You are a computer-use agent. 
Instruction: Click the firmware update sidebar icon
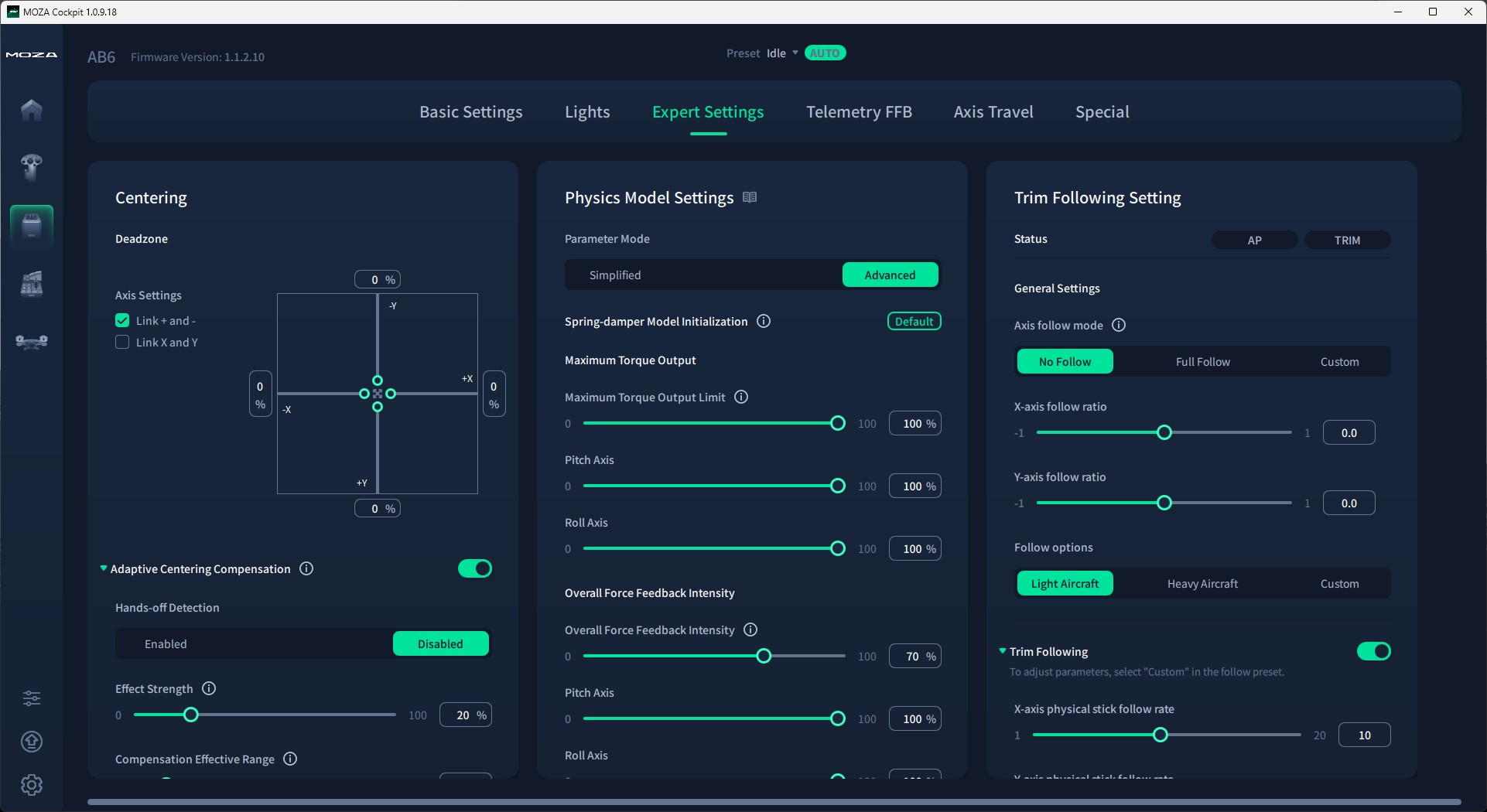[32, 742]
